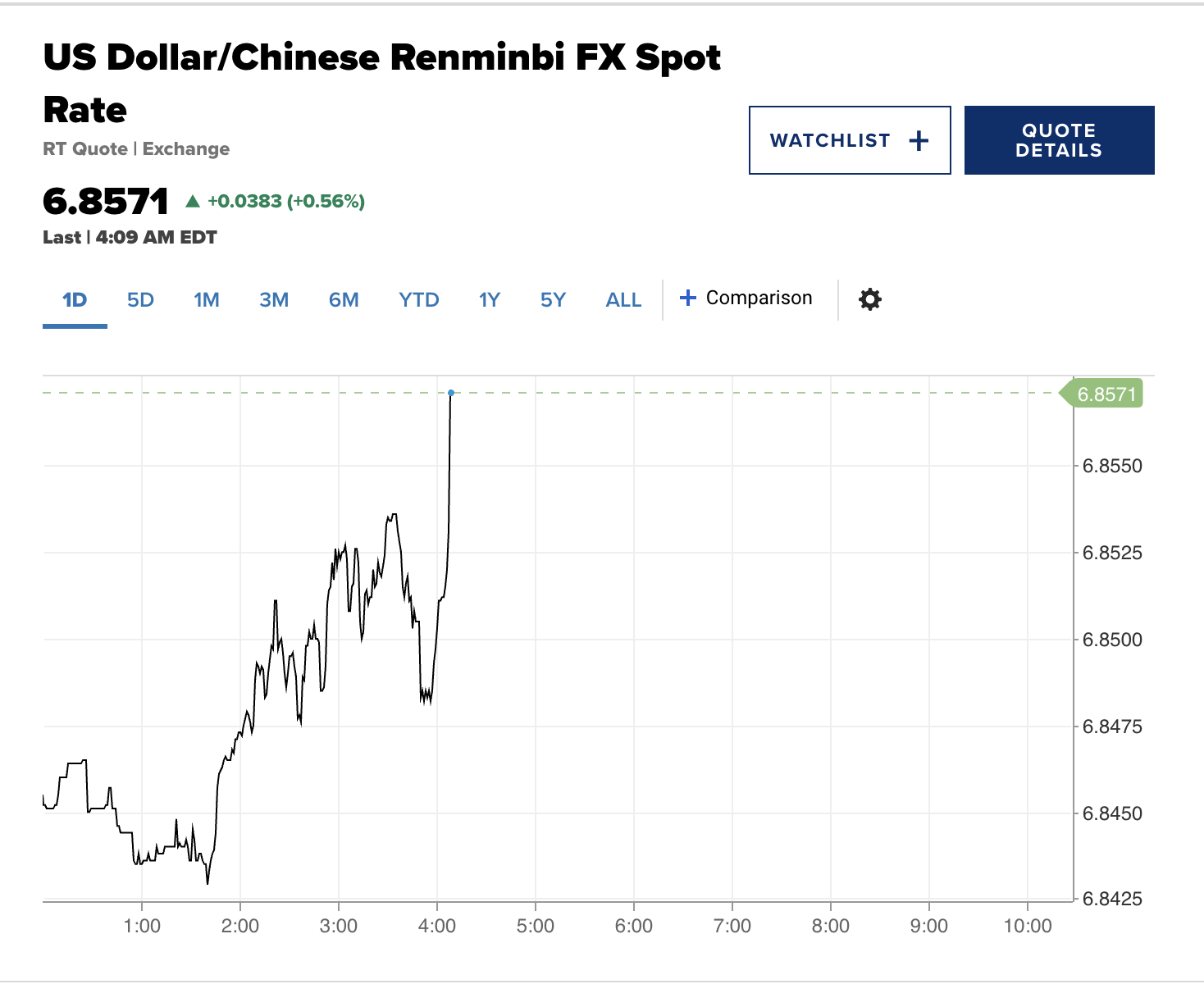Expand the 1M range option
This screenshot has height=984, width=1204.
[x=206, y=300]
